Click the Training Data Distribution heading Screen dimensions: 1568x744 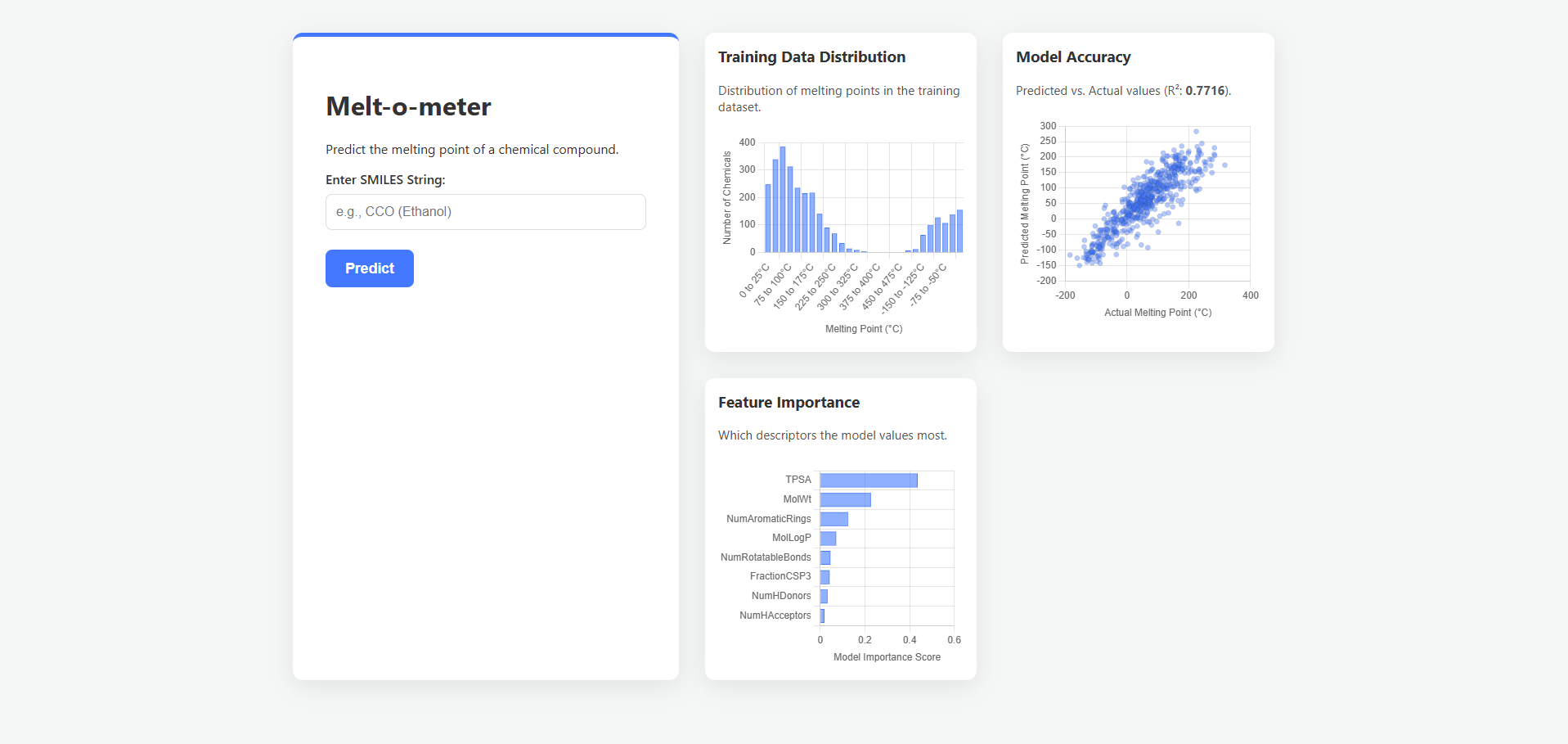pos(811,57)
